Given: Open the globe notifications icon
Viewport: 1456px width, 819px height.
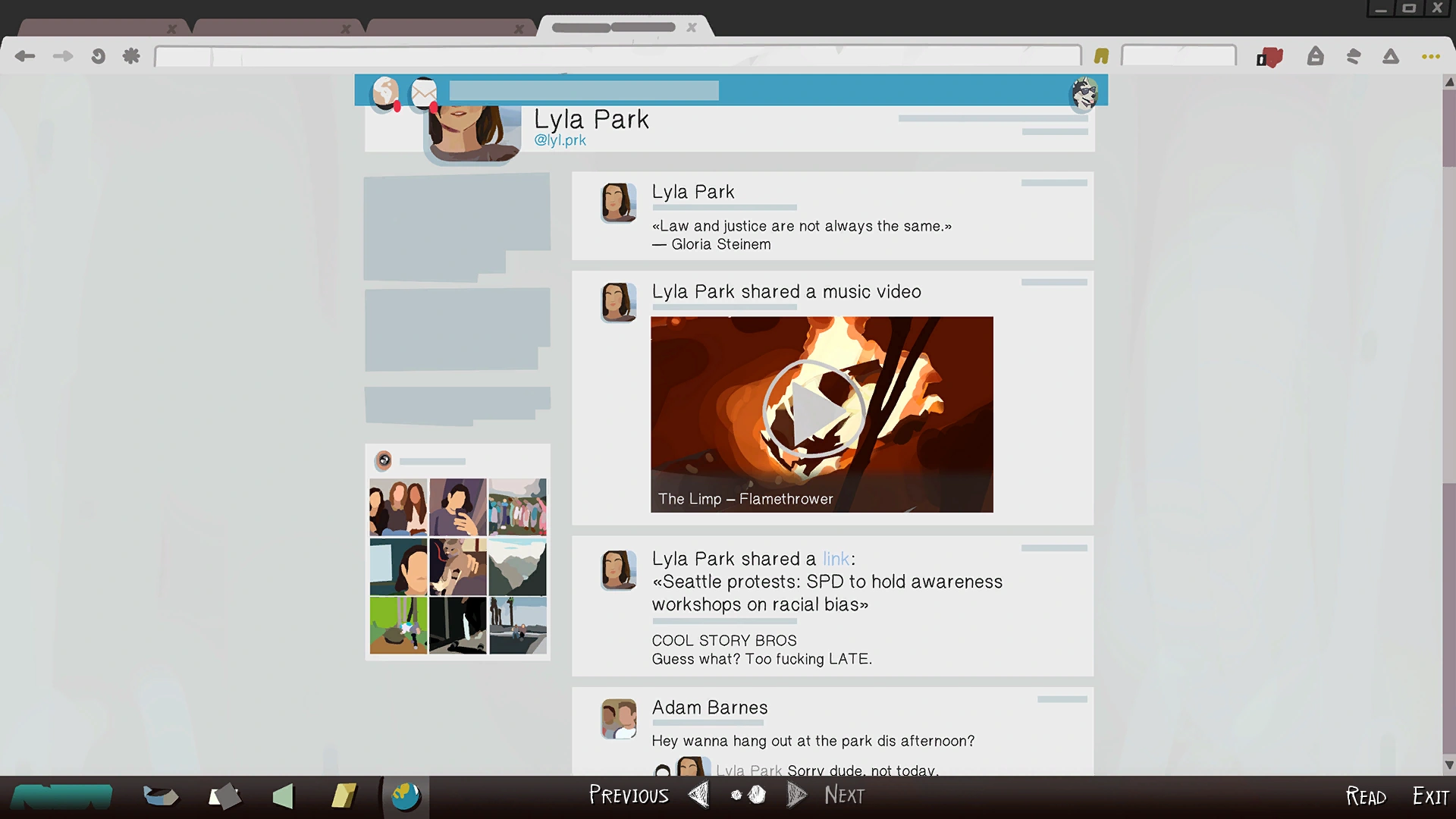Looking at the screenshot, I should 386,93.
